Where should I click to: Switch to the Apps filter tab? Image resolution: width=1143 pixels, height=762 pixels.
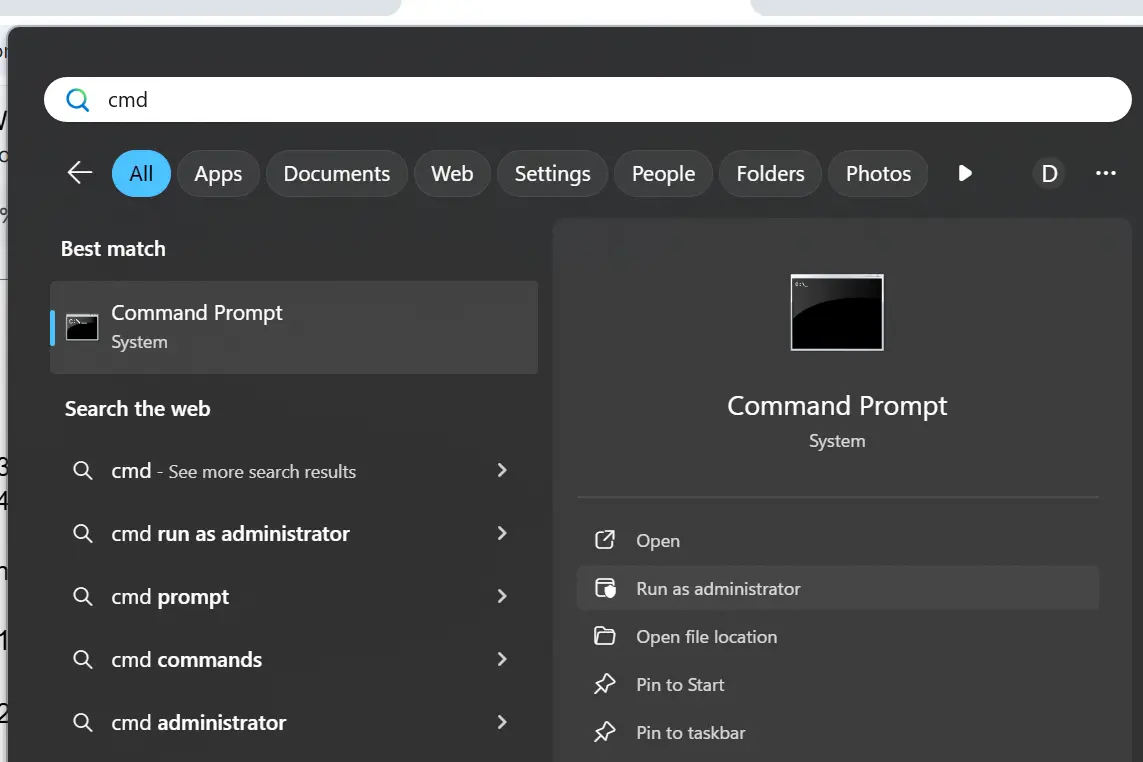click(x=218, y=174)
